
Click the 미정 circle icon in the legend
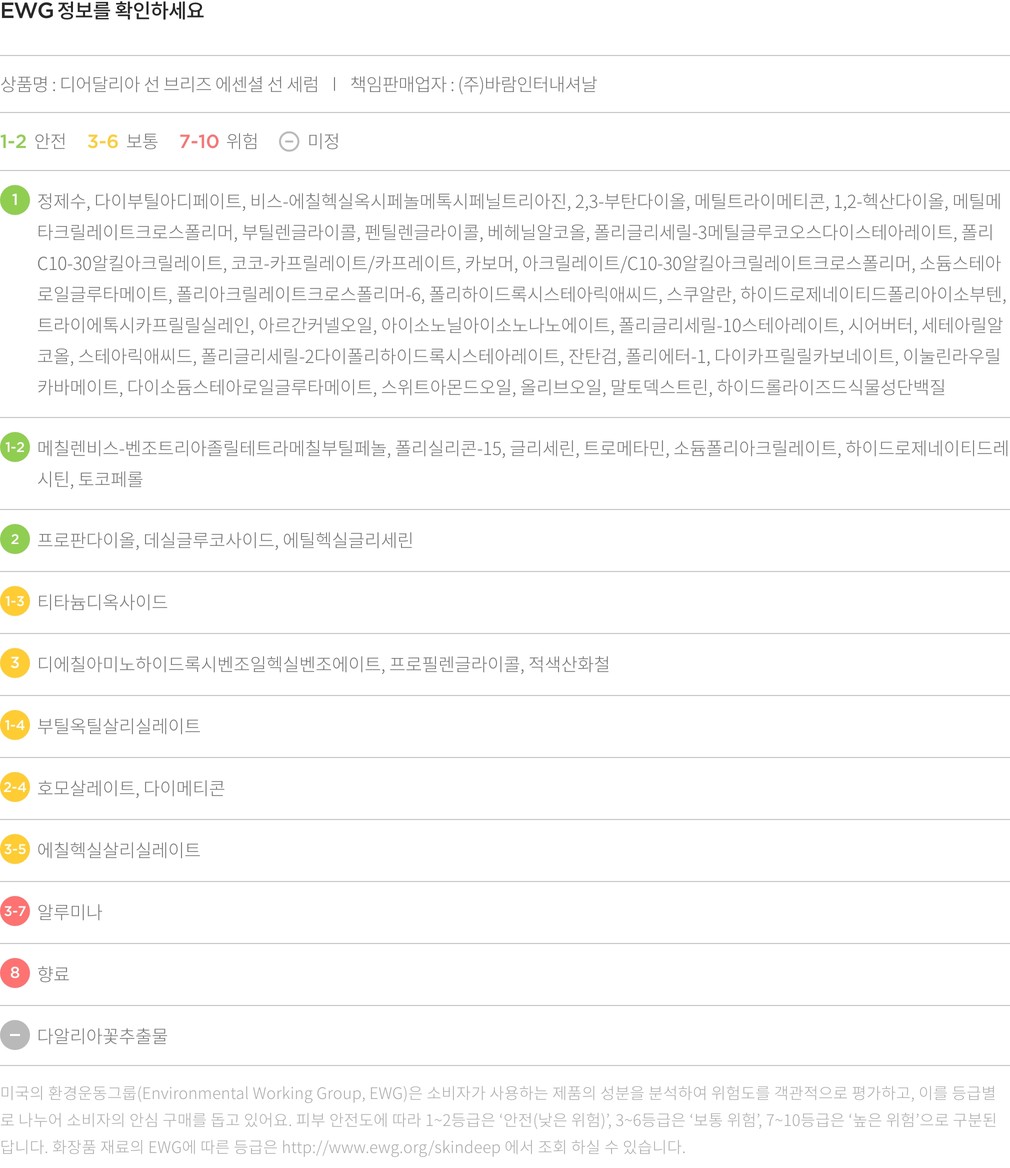[x=288, y=141]
